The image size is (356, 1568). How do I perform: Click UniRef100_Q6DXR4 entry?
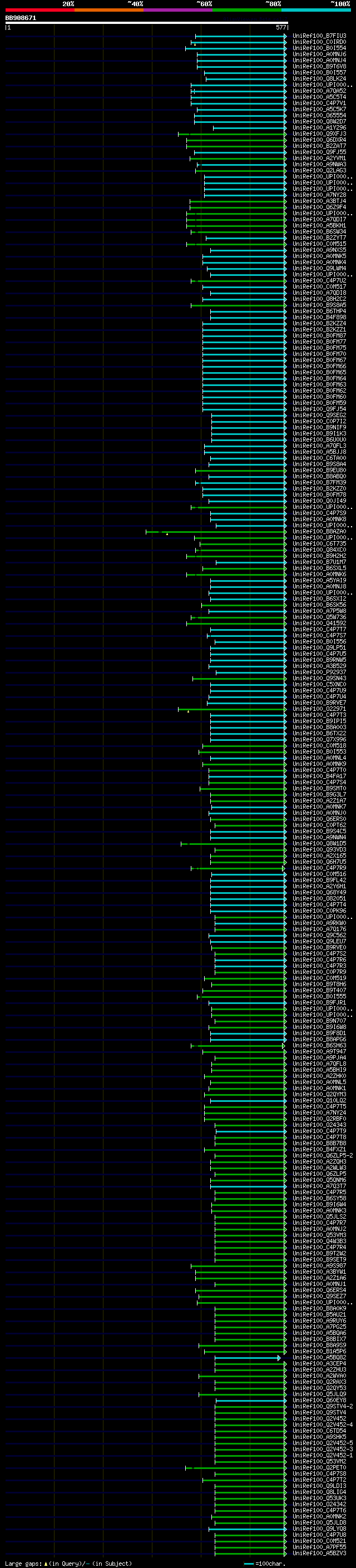(319, 140)
